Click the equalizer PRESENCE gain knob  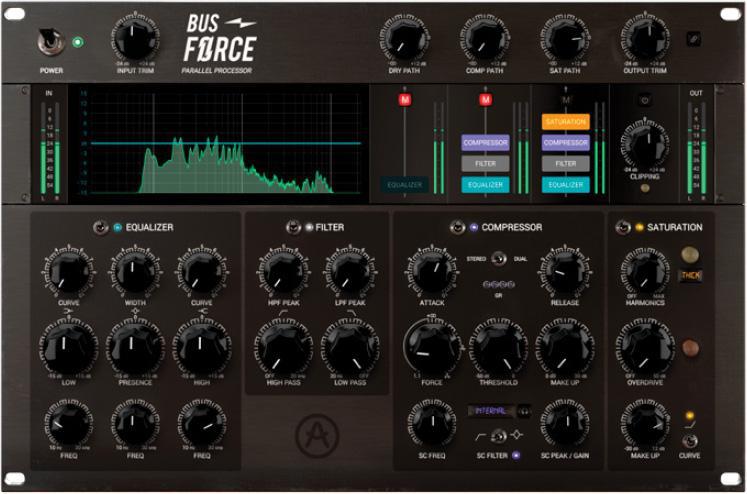[x=135, y=348]
